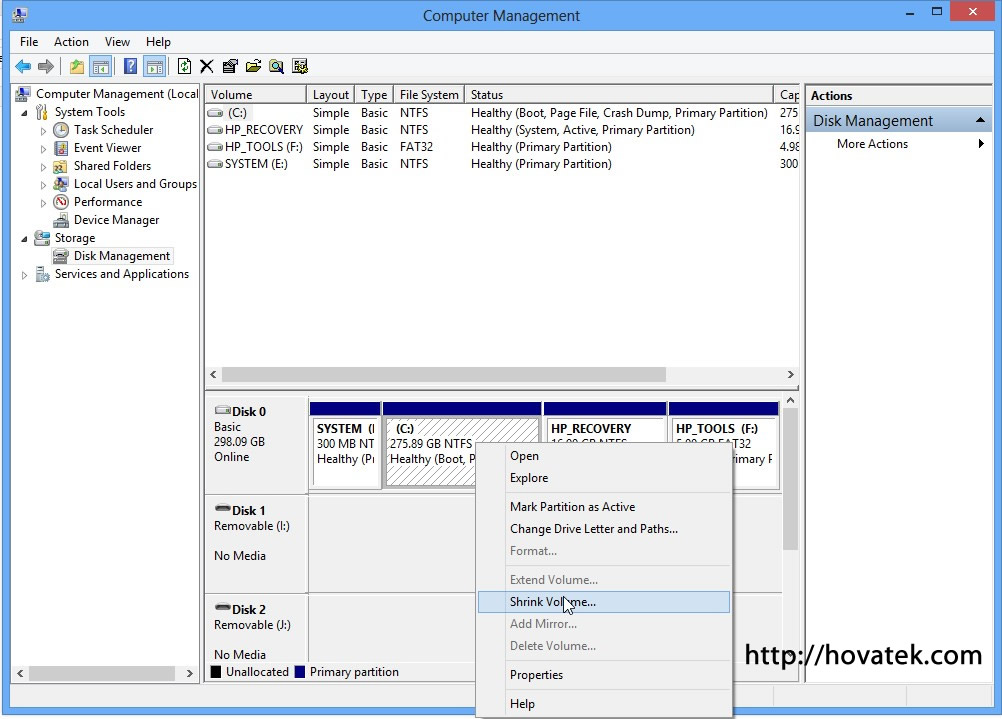The height and width of the screenshot is (719, 1002).
Task: Select Device Manager tree item
Action: click(116, 220)
